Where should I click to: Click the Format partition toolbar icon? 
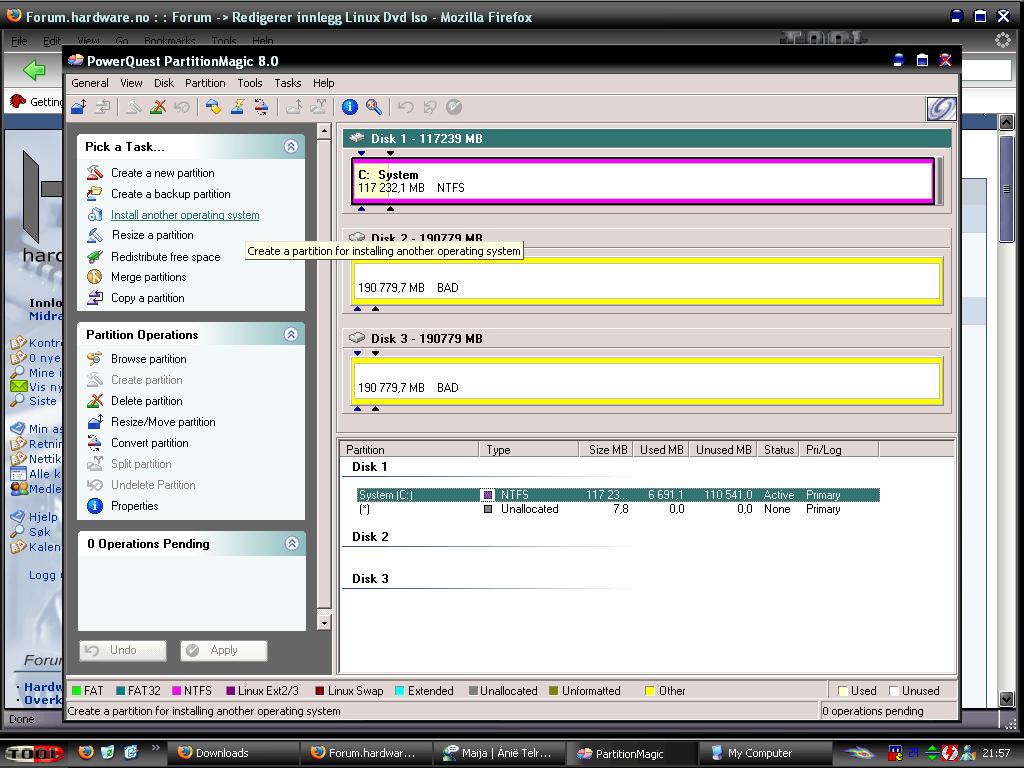[237, 106]
